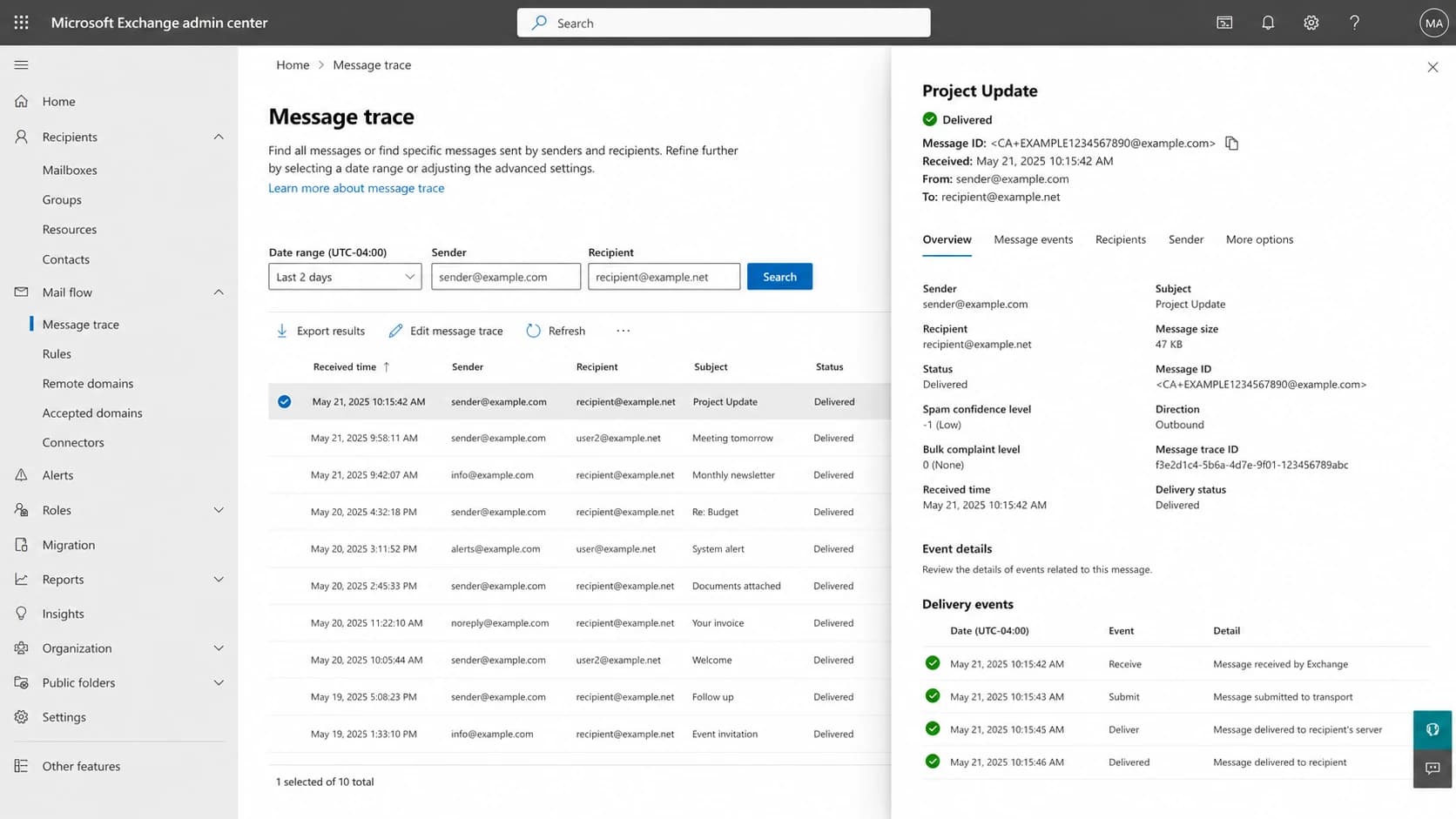Collapse navigation with hamburger icon
This screenshot has width=1456, height=819.
(x=22, y=64)
